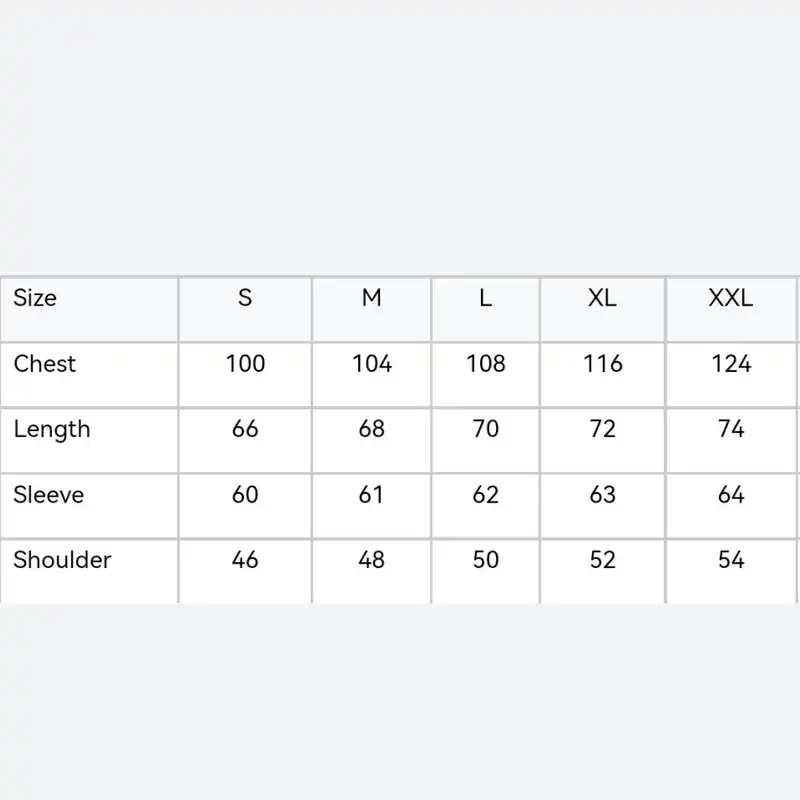Click the Size header cell

tap(35, 298)
